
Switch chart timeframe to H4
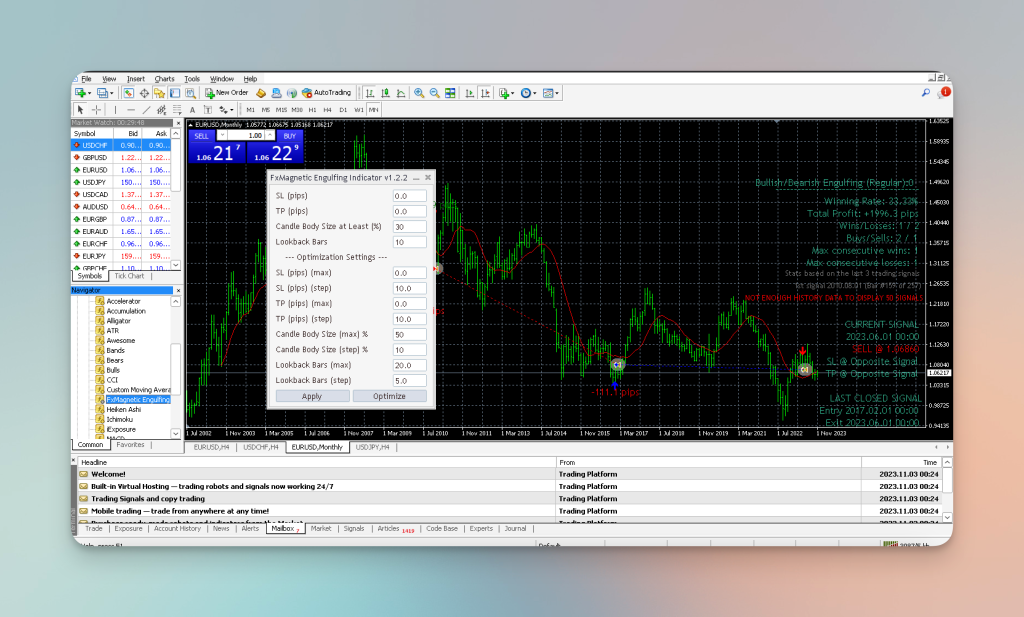pyautogui.click(x=329, y=107)
